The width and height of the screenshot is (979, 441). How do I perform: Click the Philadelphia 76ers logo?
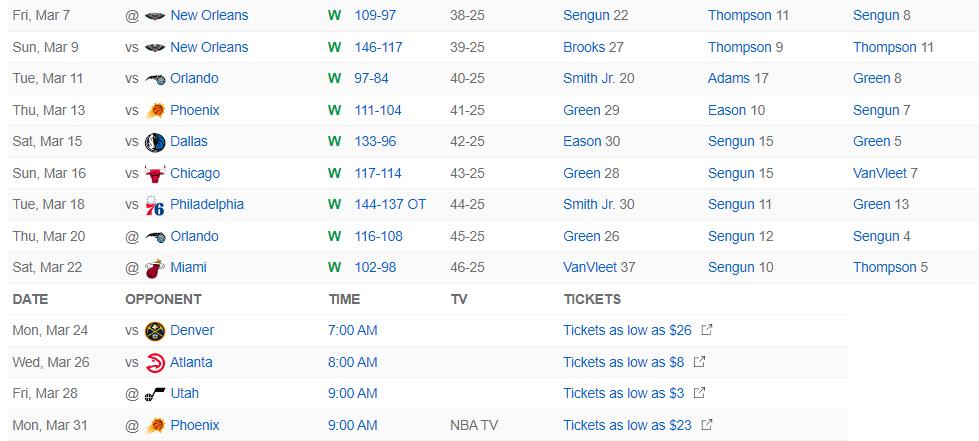pyautogui.click(x=155, y=205)
